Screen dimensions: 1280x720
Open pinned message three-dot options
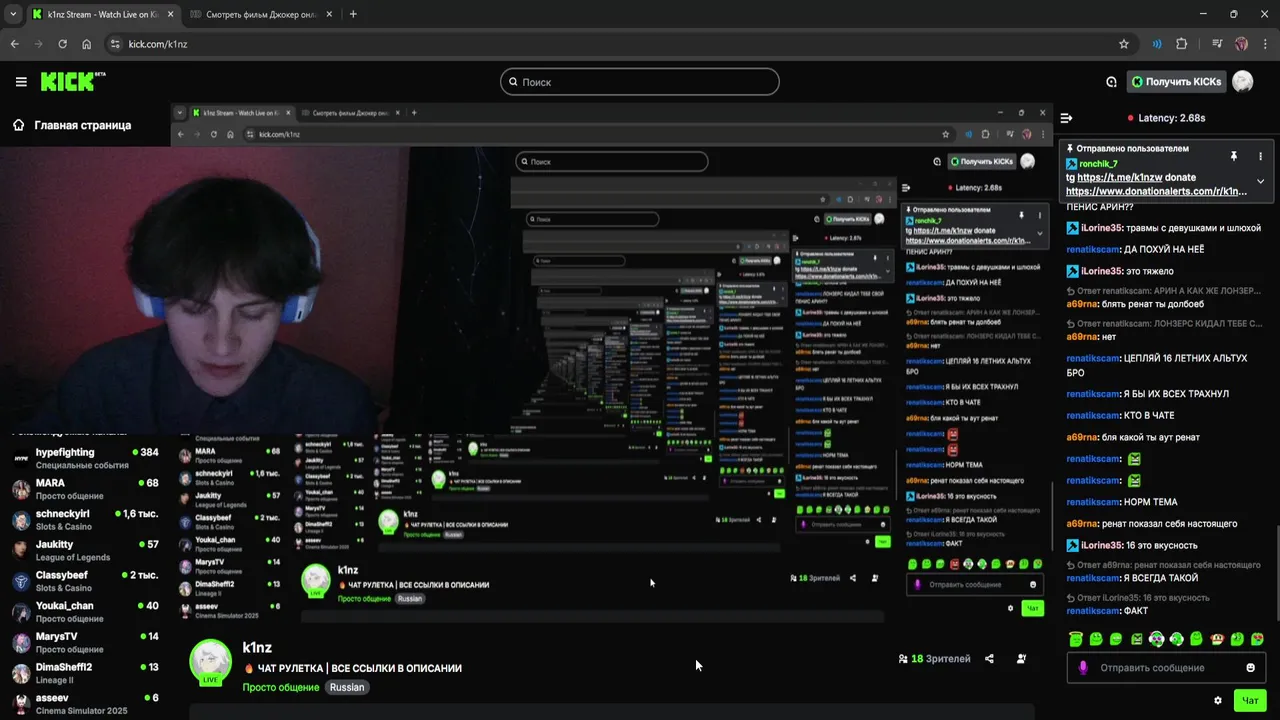[x=1260, y=156]
